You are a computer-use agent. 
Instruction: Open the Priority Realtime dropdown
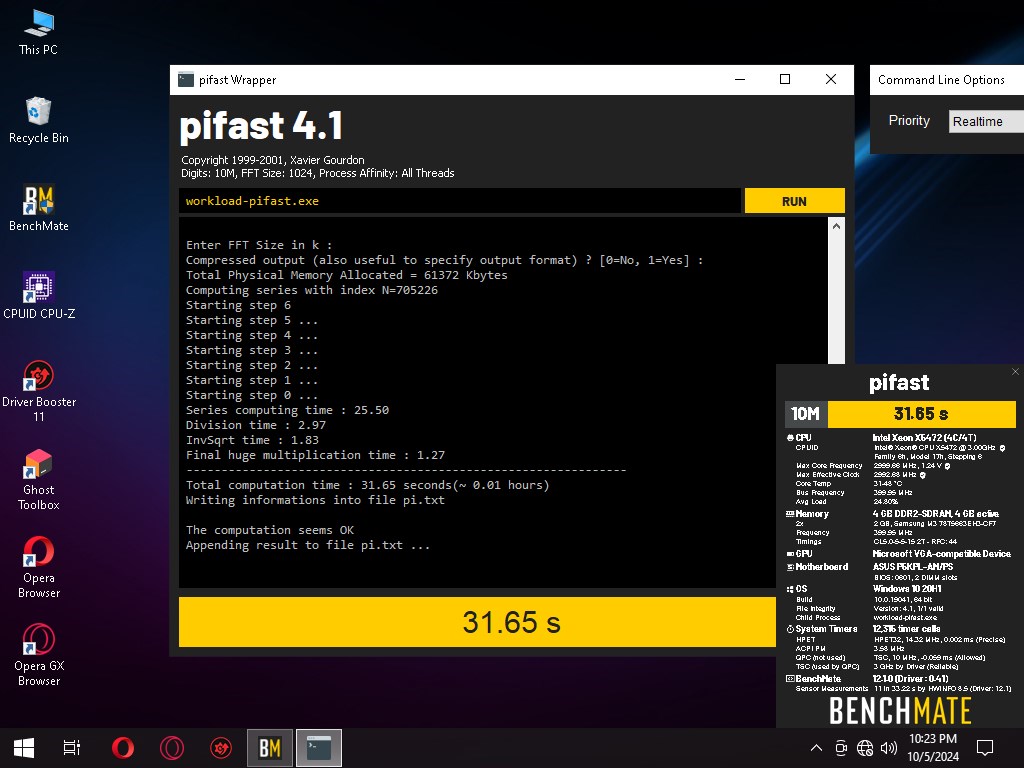tap(986, 121)
